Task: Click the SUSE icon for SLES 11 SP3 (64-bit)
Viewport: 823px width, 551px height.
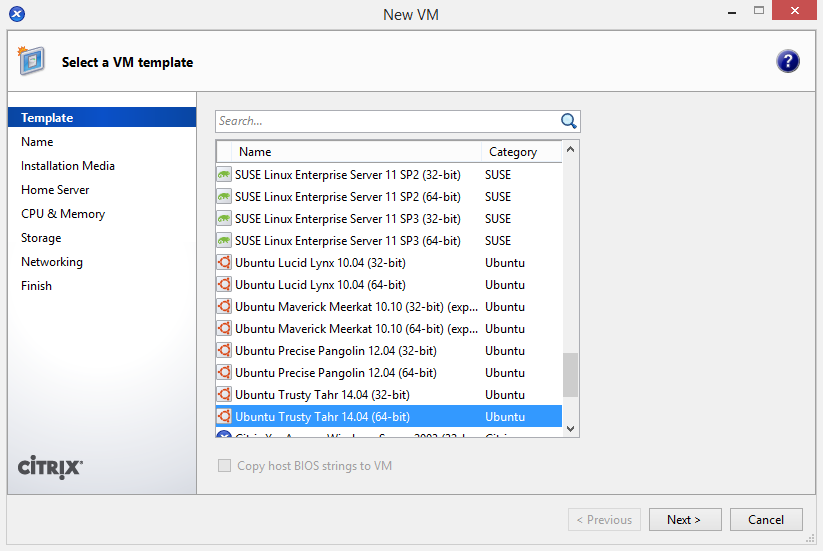Action: pos(224,241)
